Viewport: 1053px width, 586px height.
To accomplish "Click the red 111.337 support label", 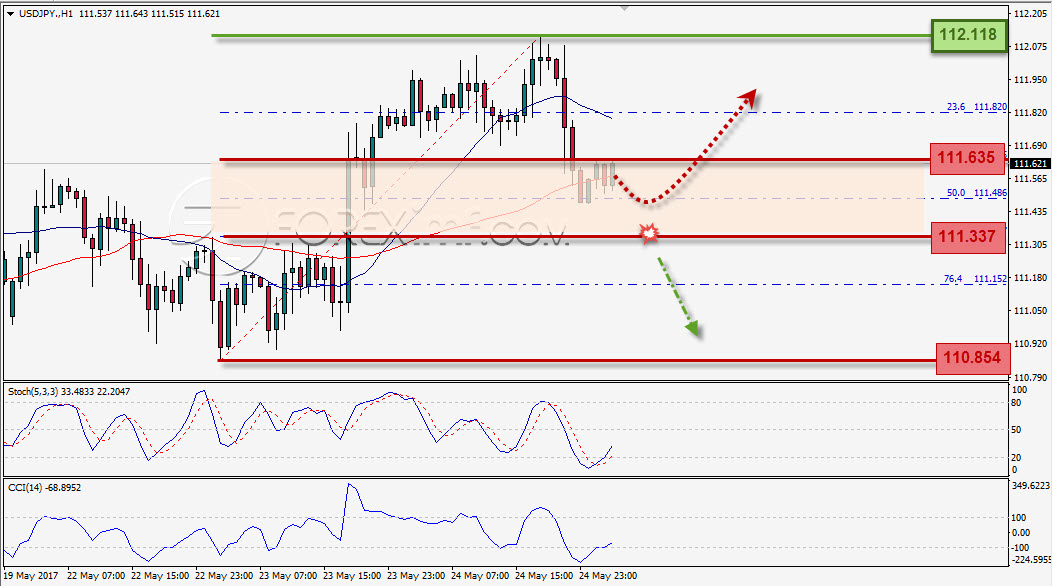I will pos(967,237).
